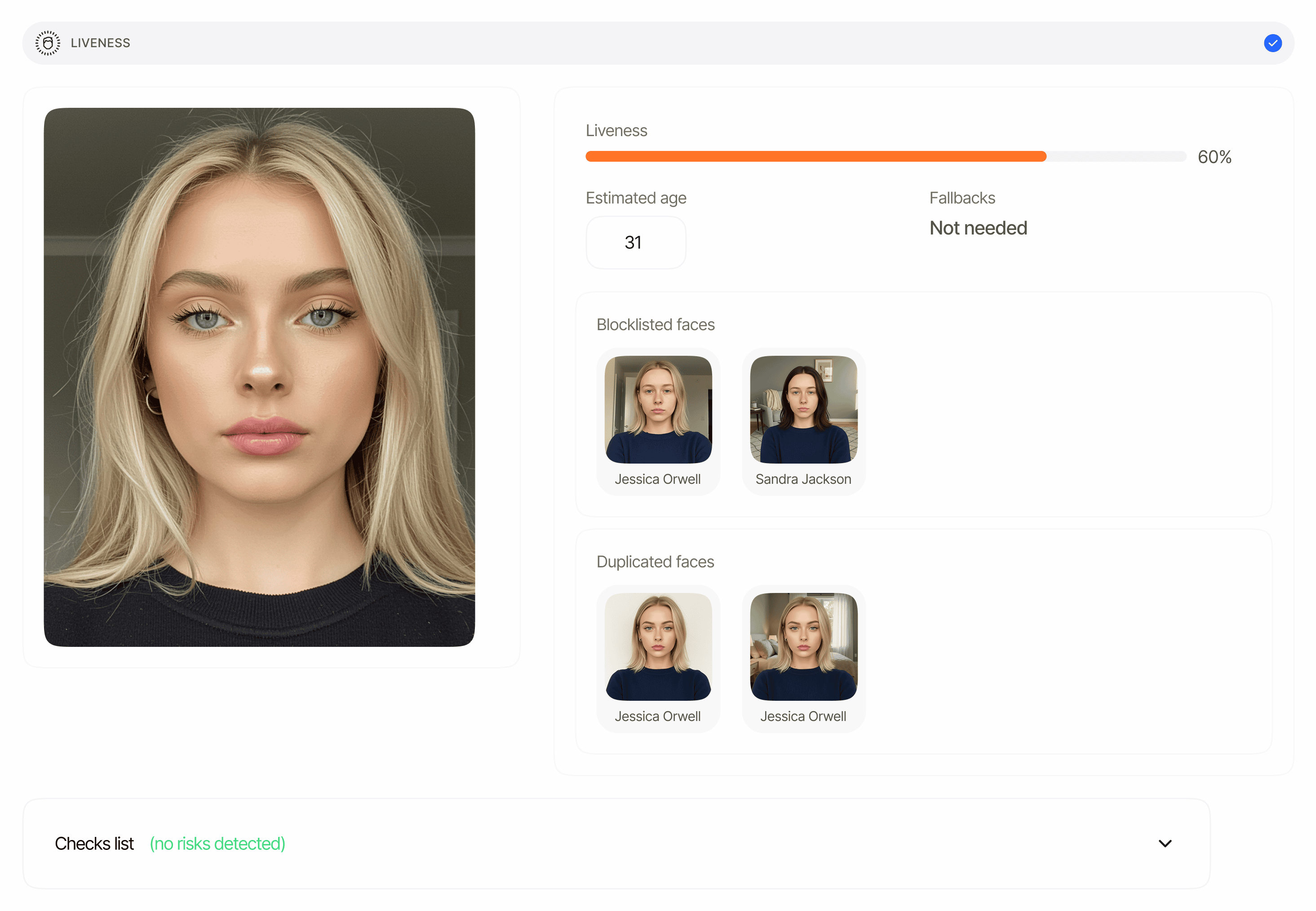Click the liveness face-scan icon
Viewport: 1316px width, 911px height.
coord(47,44)
